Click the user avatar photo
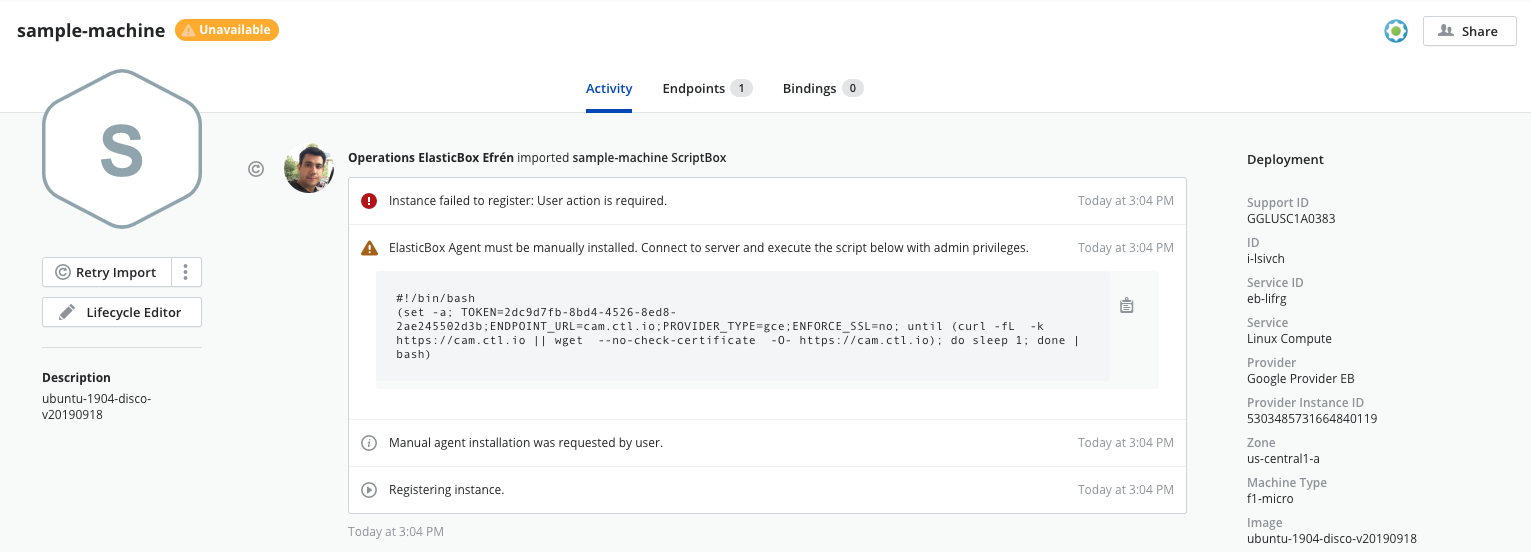This screenshot has height=552, width=1531. click(x=309, y=168)
